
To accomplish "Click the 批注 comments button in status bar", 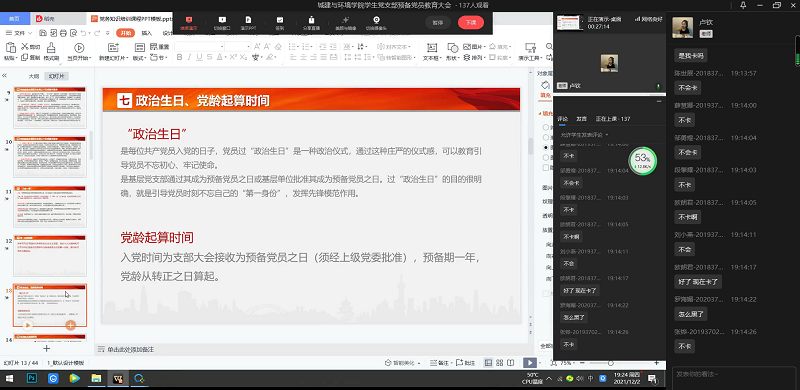I will click(x=466, y=363).
